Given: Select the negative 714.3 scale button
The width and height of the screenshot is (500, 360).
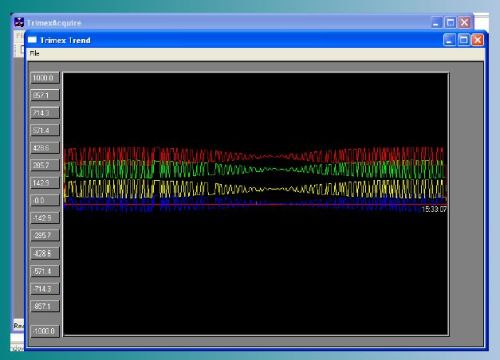Looking at the screenshot, I should coord(45,289).
